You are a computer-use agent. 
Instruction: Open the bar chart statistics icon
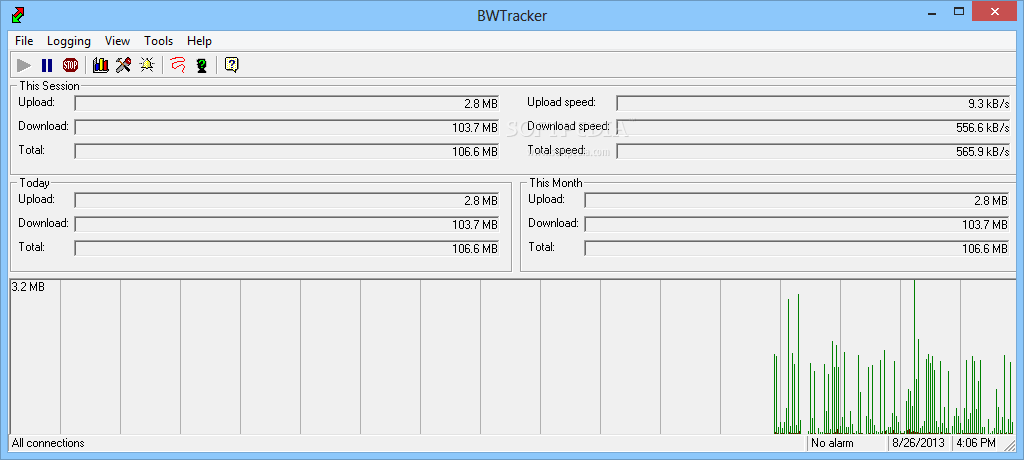pos(101,65)
